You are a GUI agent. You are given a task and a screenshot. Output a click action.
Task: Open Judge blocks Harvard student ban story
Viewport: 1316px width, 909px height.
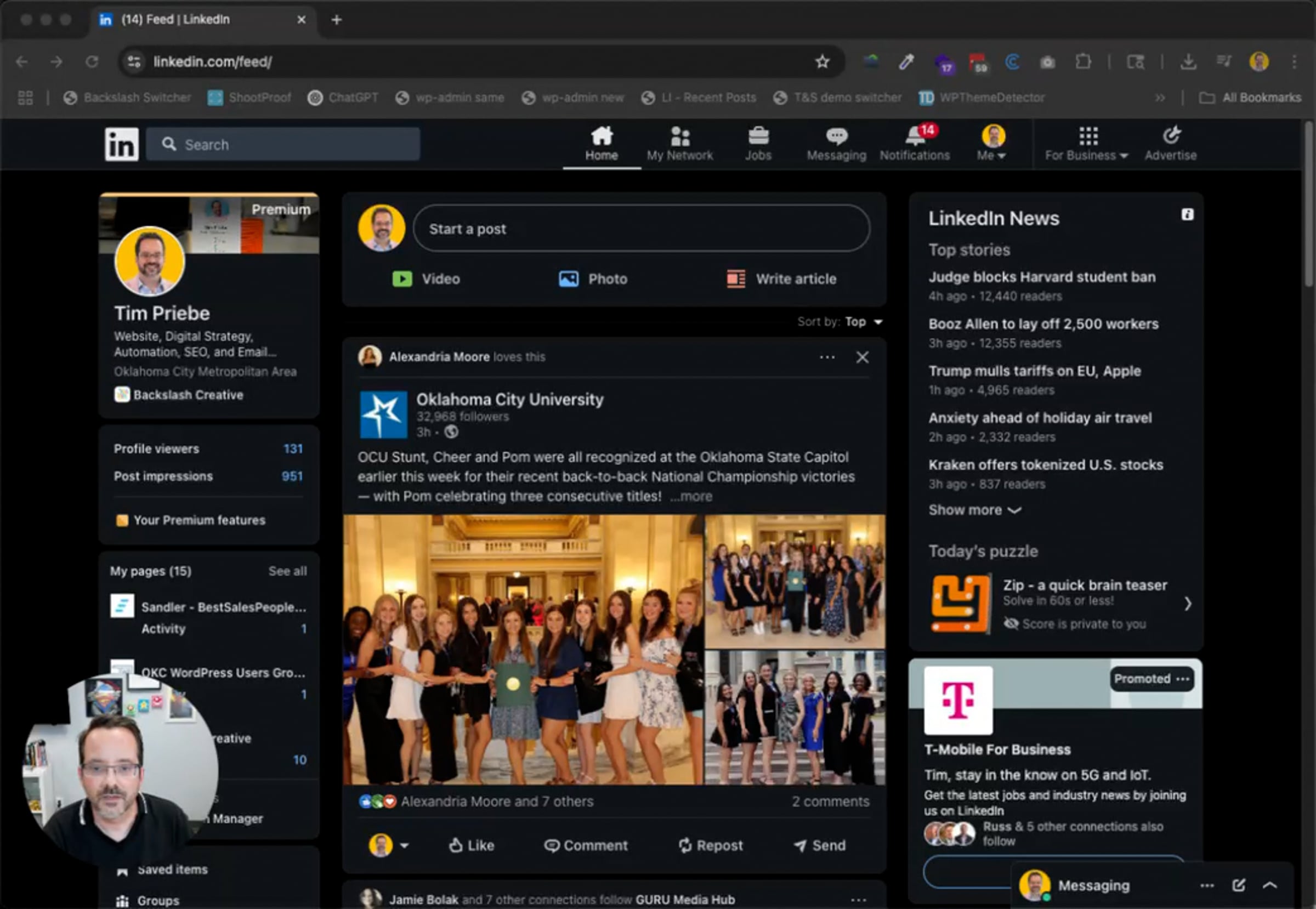1041,277
